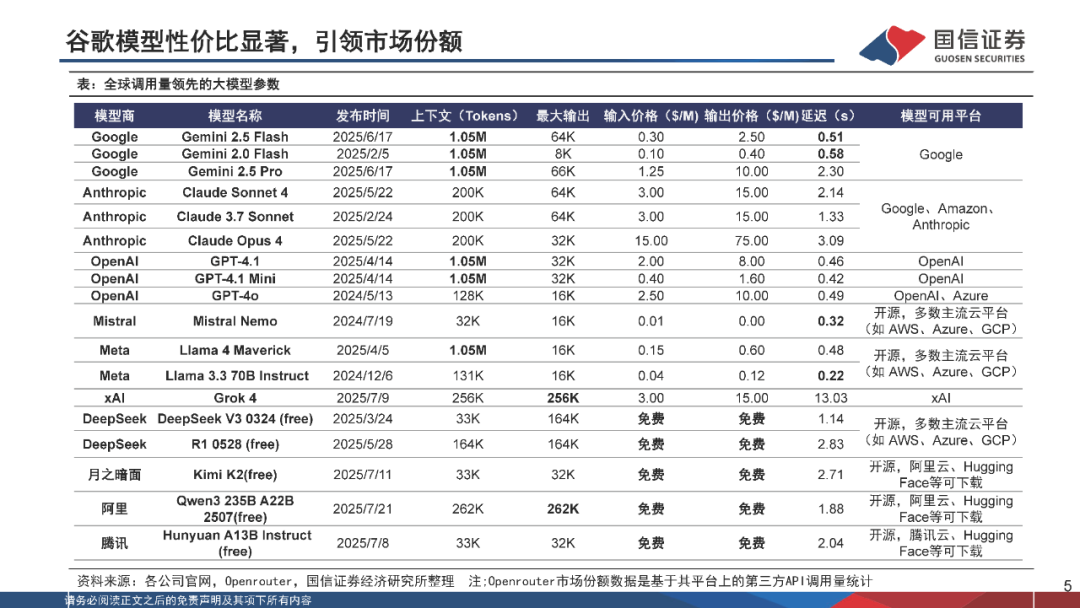Viewport: 1080px width, 608px height.
Task: Click the '延迟（s）' column header
Action: [829, 116]
